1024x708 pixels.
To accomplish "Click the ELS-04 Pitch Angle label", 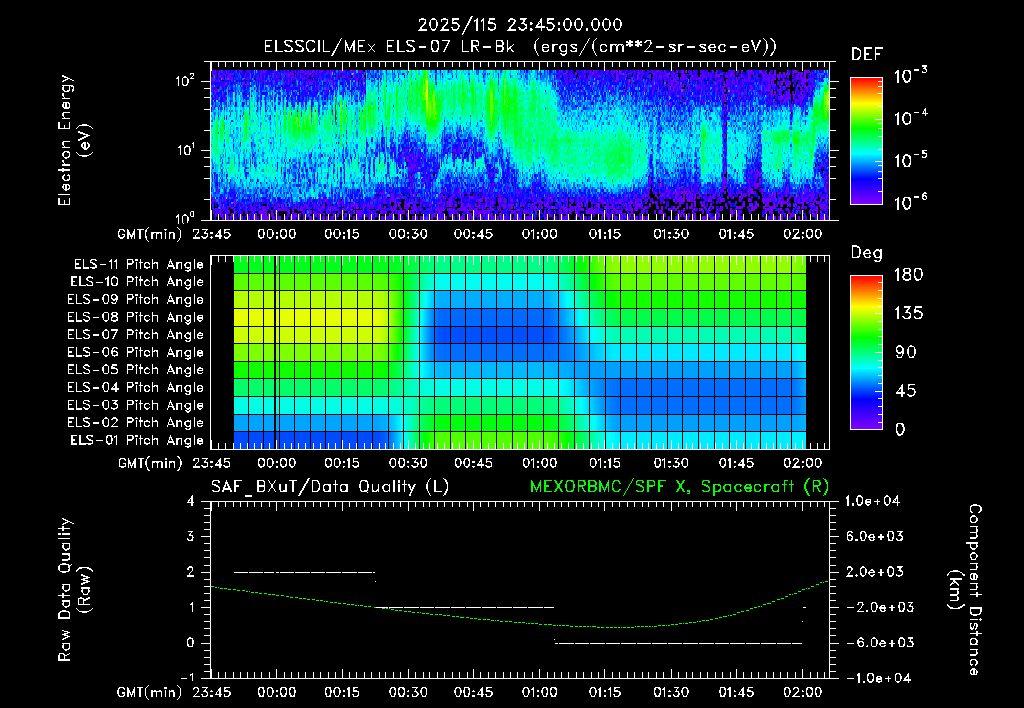I will click(x=135, y=387).
